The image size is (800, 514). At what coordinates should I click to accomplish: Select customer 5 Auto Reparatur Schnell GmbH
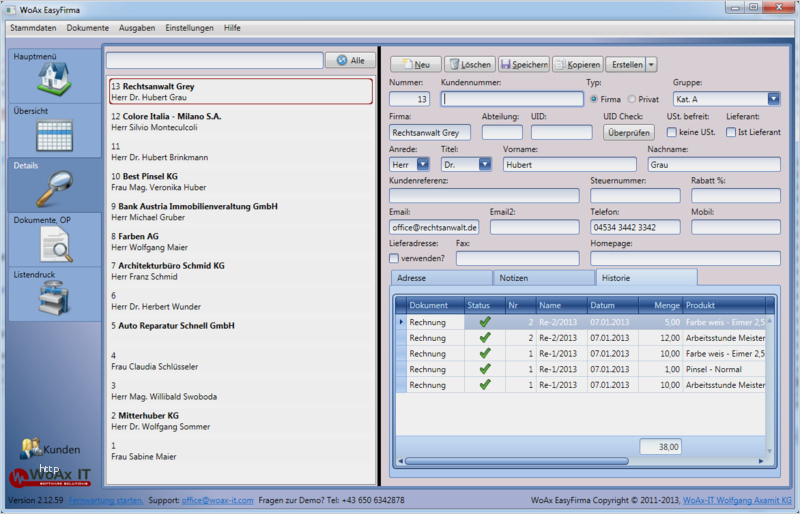pos(241,331)
